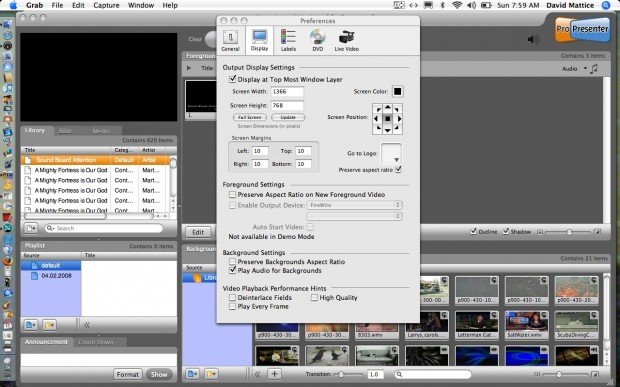Screen dimensions: 620x387
Task: Click the Wi-Fi icon in menu bar
Action: point(457,5)
